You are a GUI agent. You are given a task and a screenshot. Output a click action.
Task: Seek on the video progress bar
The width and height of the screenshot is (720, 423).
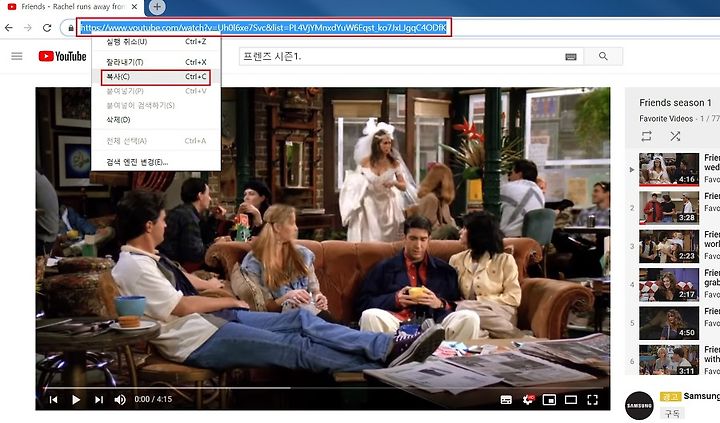323,388
